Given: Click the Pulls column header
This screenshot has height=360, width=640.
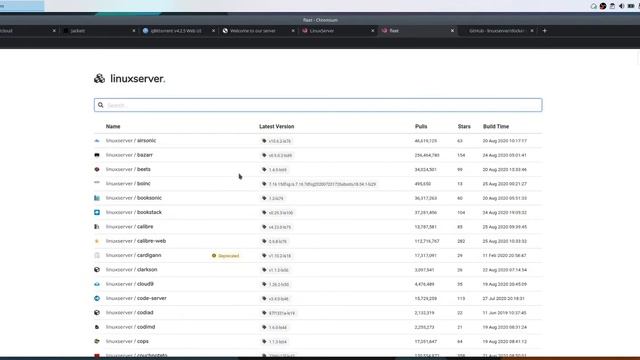Looking at the screenshot, I should click(x=421, y=127).
